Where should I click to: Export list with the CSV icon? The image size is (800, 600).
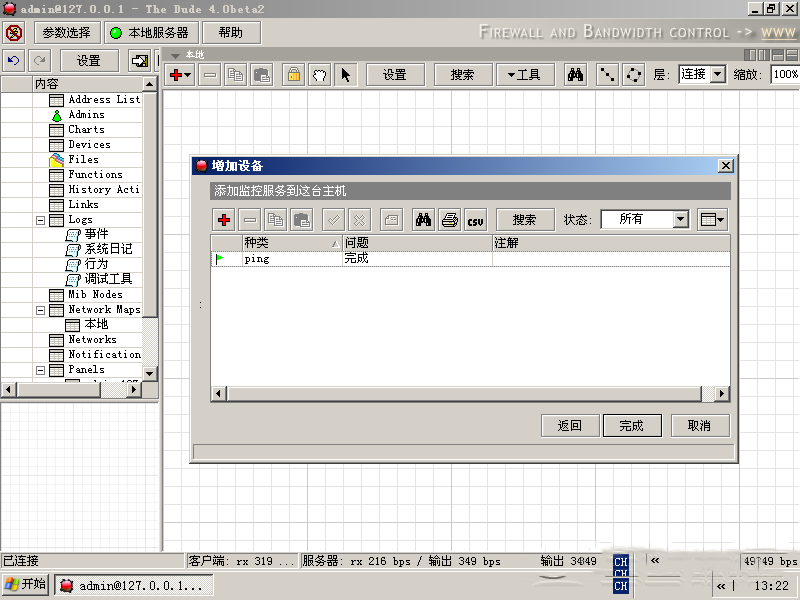(476, 220)
